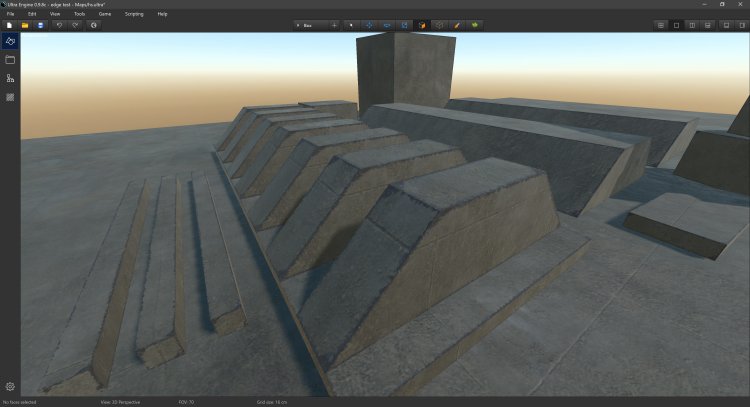This screenshot has height=407, width=750.
Task: Open the texture grid panel in sidebar
Action: pos(10,97)
